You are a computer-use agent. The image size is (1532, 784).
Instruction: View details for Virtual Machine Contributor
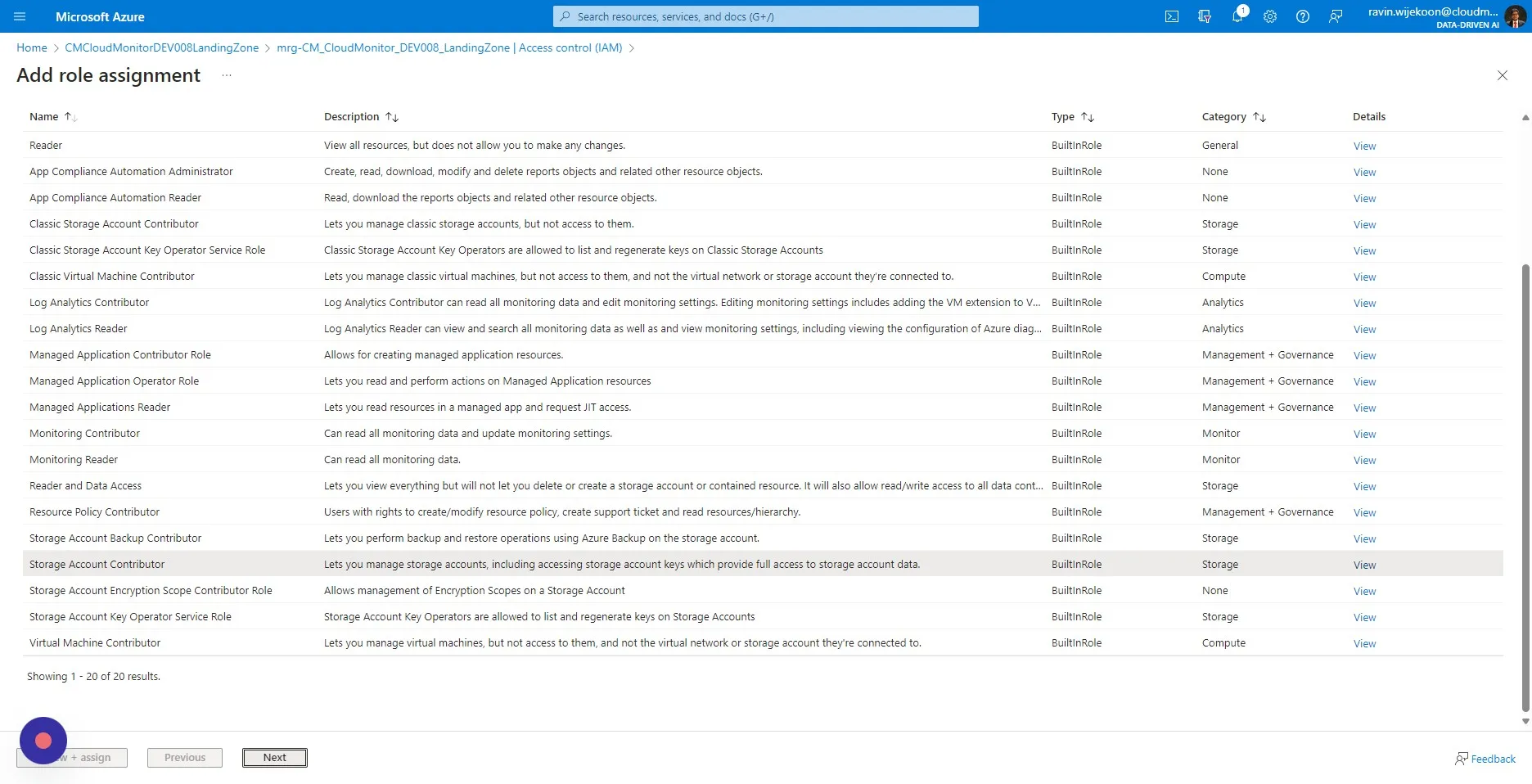(x=1364, y=643)
